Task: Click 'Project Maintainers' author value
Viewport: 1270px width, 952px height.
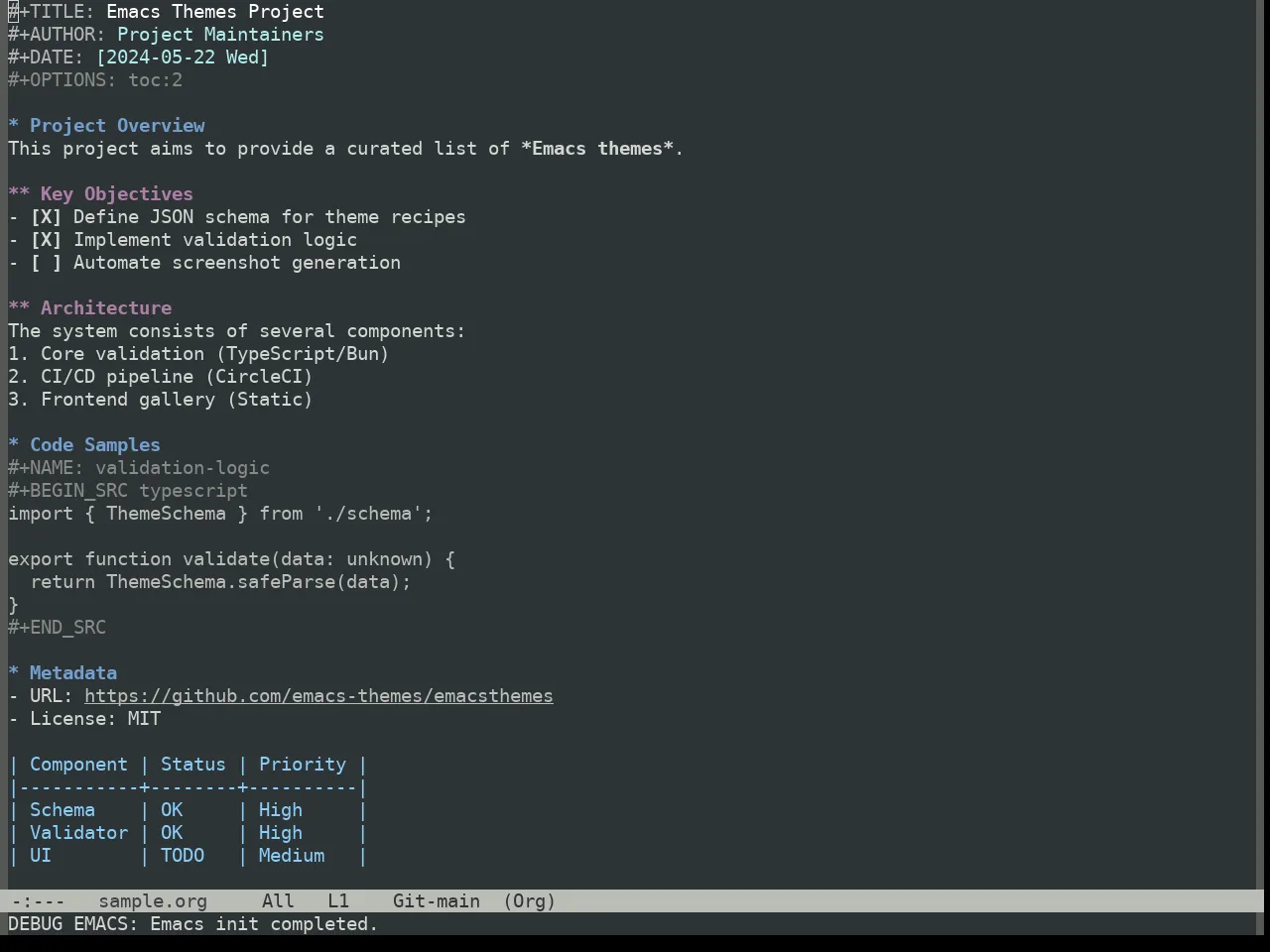Action: coord(220,35)
